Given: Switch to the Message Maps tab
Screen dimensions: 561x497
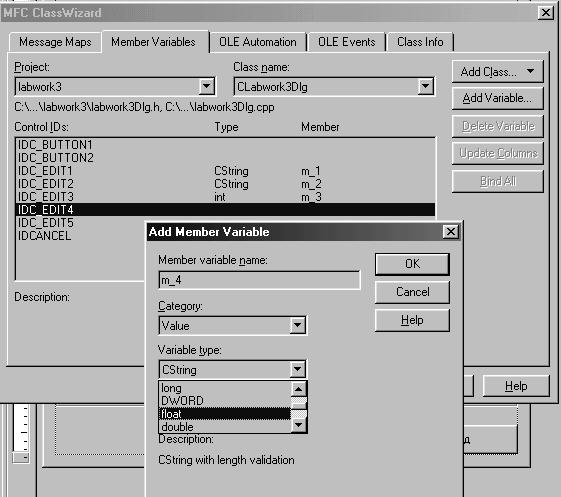Looking at the screenshot, I should coord(55,42).
